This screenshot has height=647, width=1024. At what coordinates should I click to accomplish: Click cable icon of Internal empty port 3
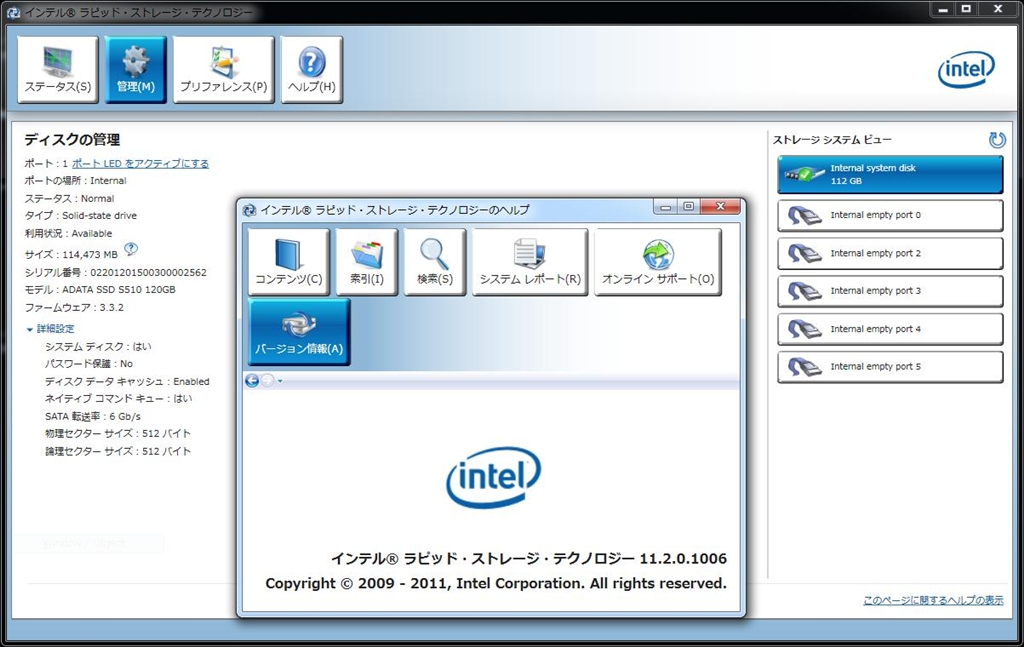click(805, 291)
